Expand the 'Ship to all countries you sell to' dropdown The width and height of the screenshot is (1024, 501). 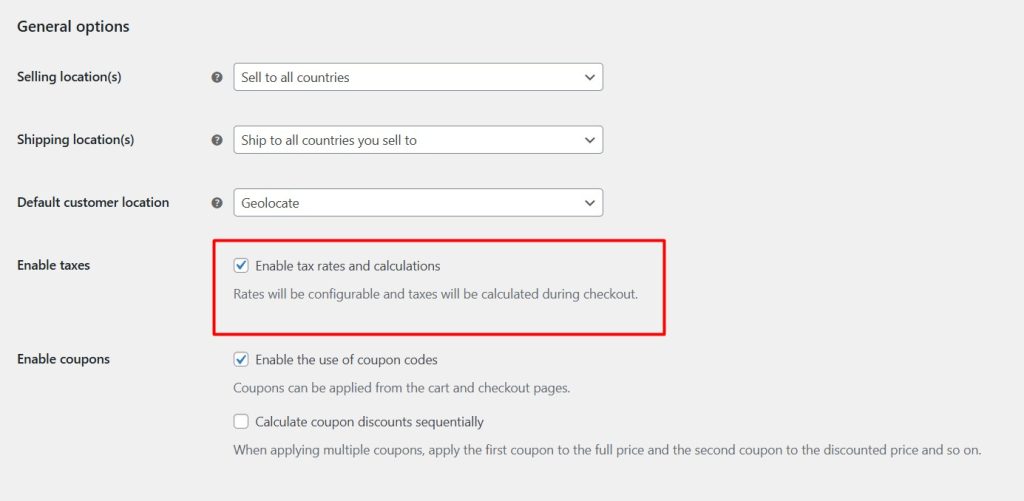click(418, 140)
